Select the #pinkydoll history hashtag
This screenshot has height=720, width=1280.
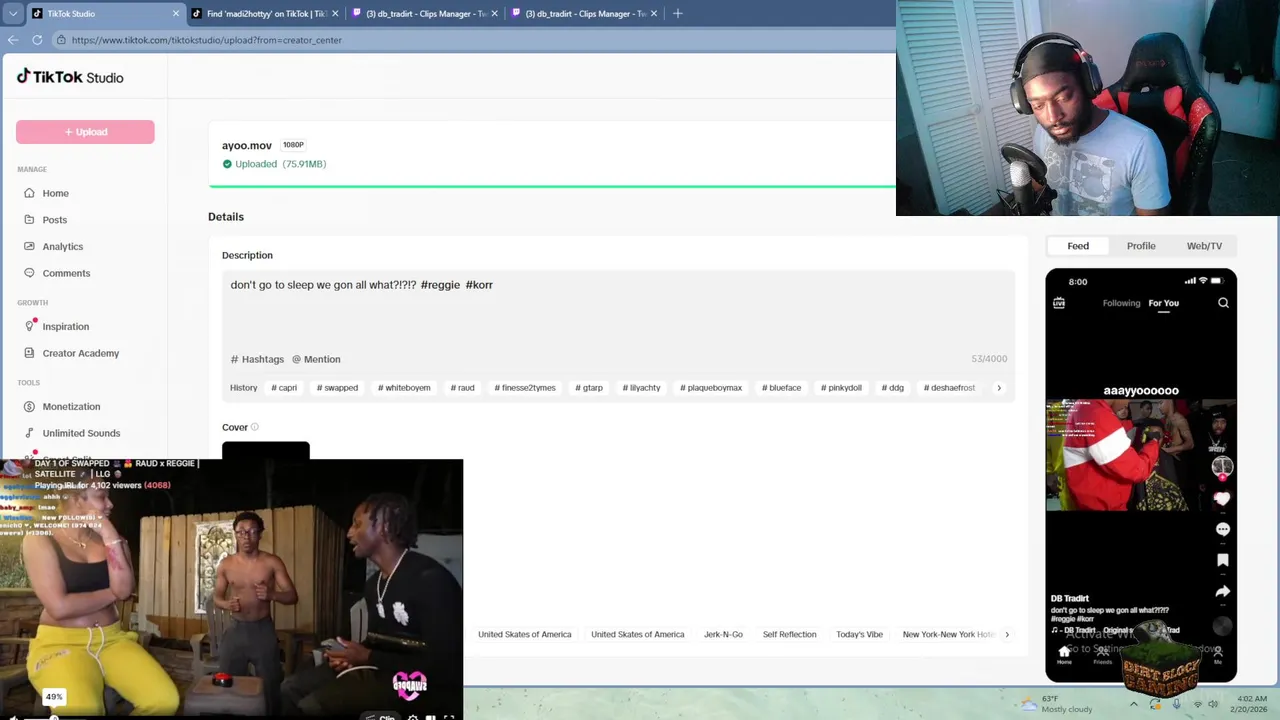841,388
